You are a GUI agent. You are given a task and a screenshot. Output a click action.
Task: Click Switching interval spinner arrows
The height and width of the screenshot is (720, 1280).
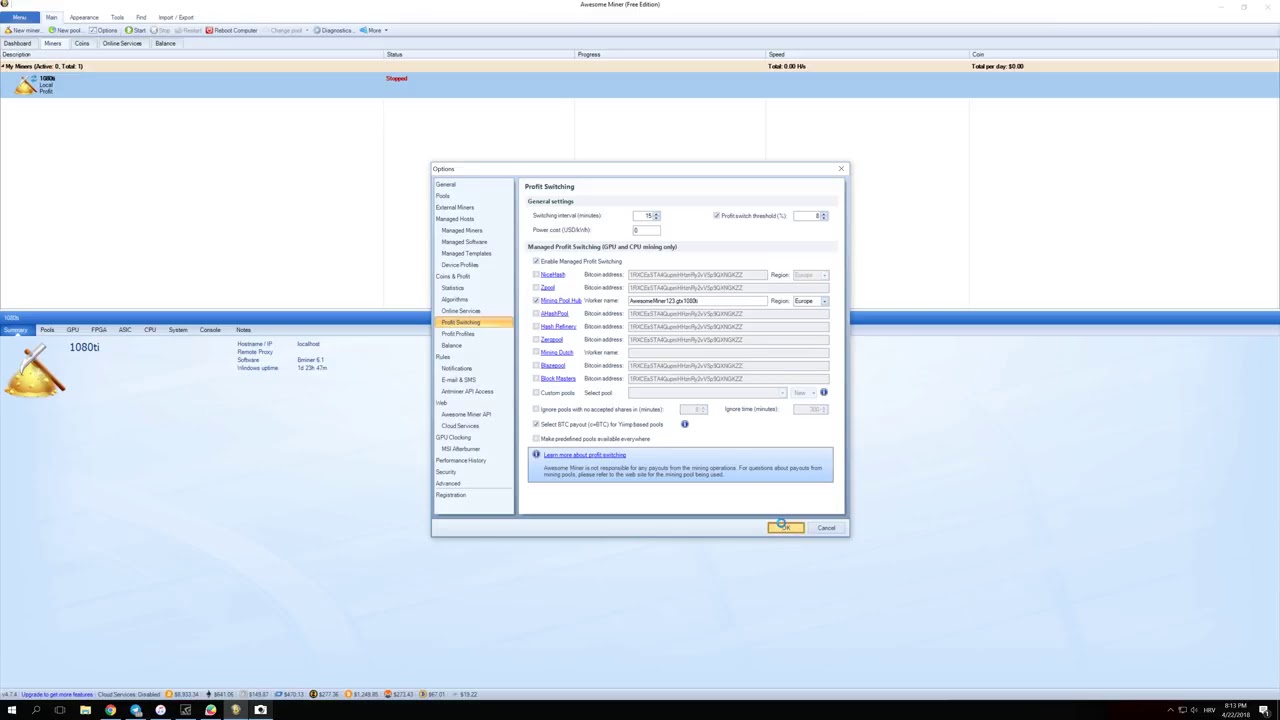tap(656, 216)
